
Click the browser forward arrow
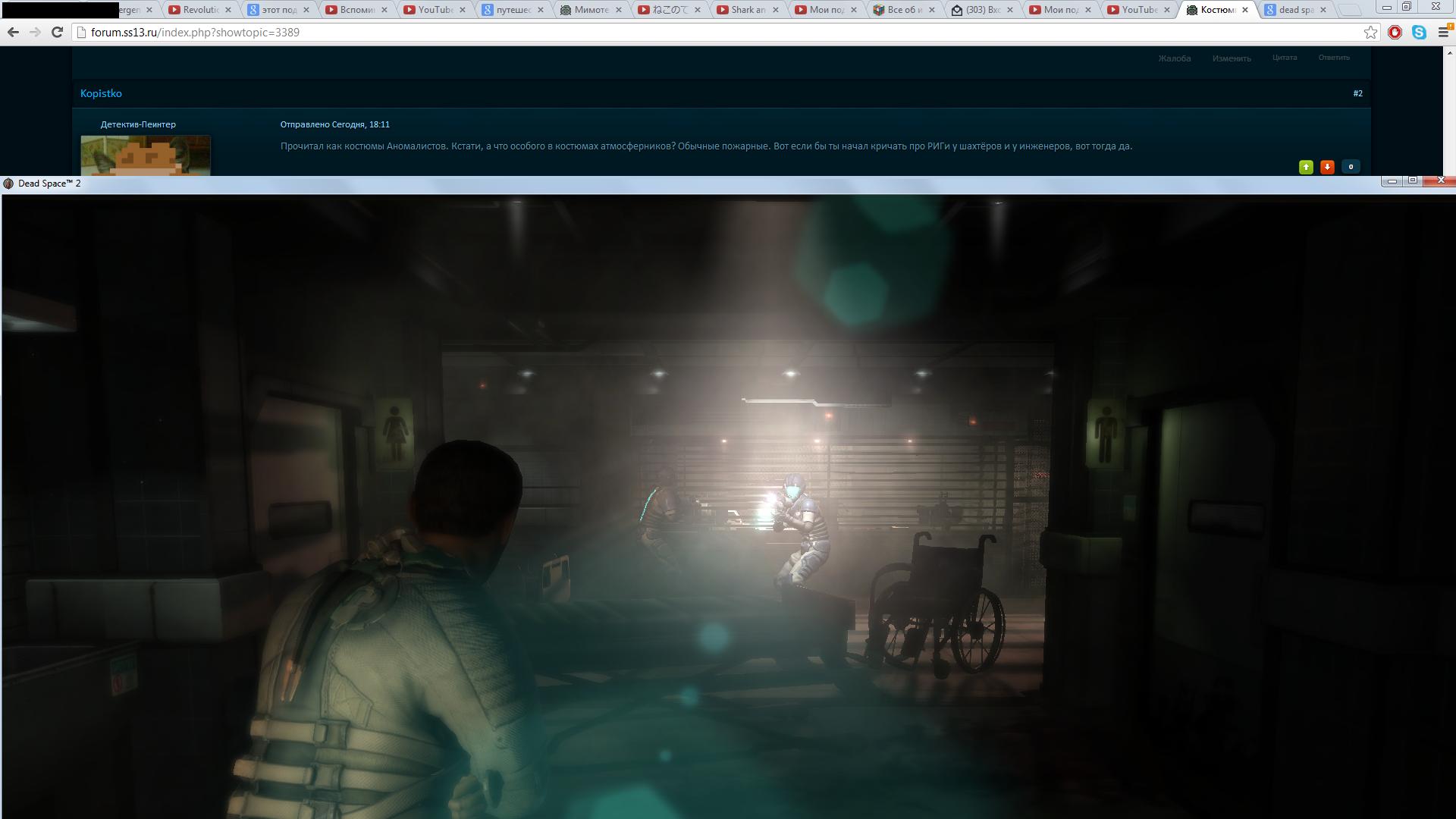coord(35,33)
